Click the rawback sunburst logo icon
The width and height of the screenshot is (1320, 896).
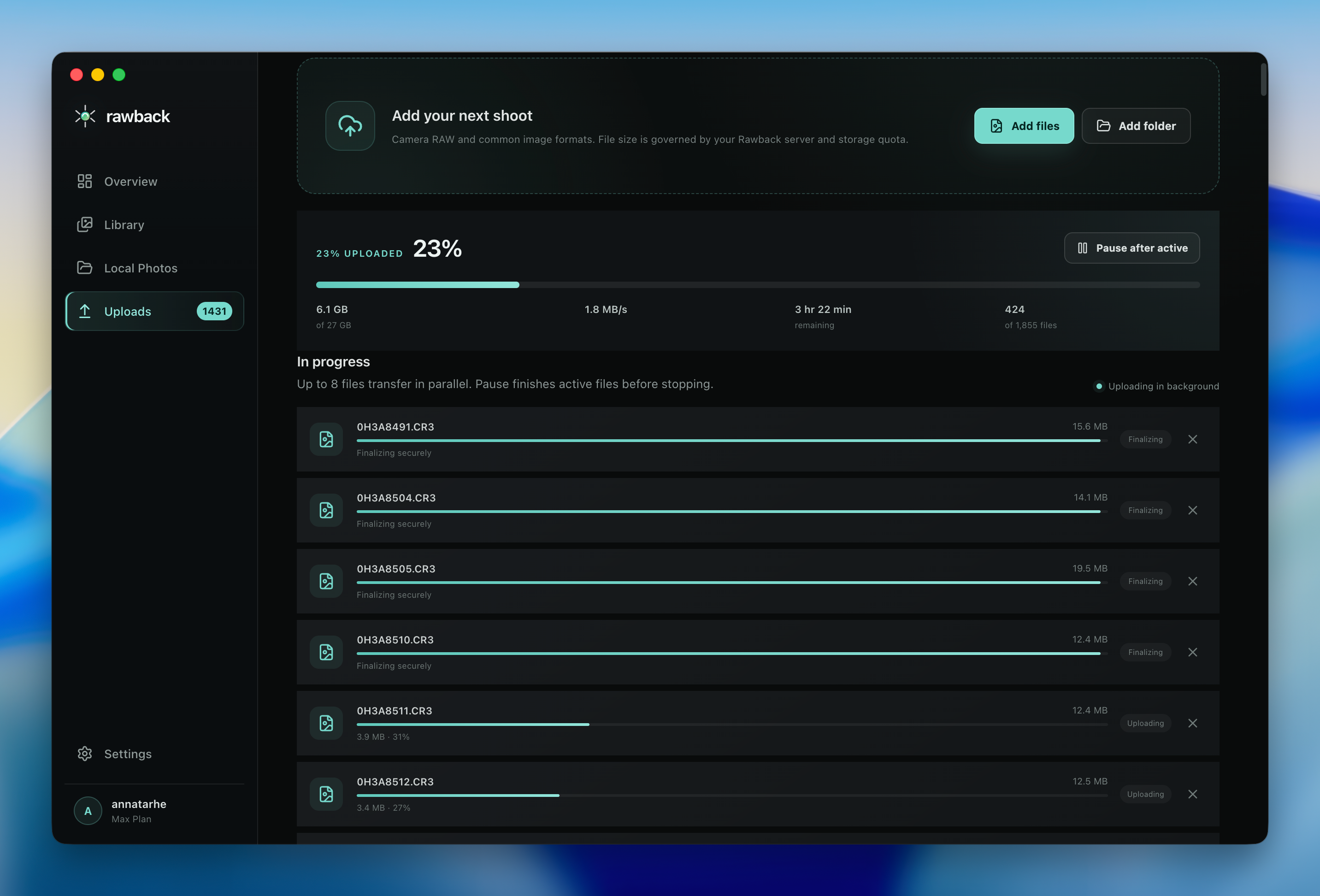[85, 116]
